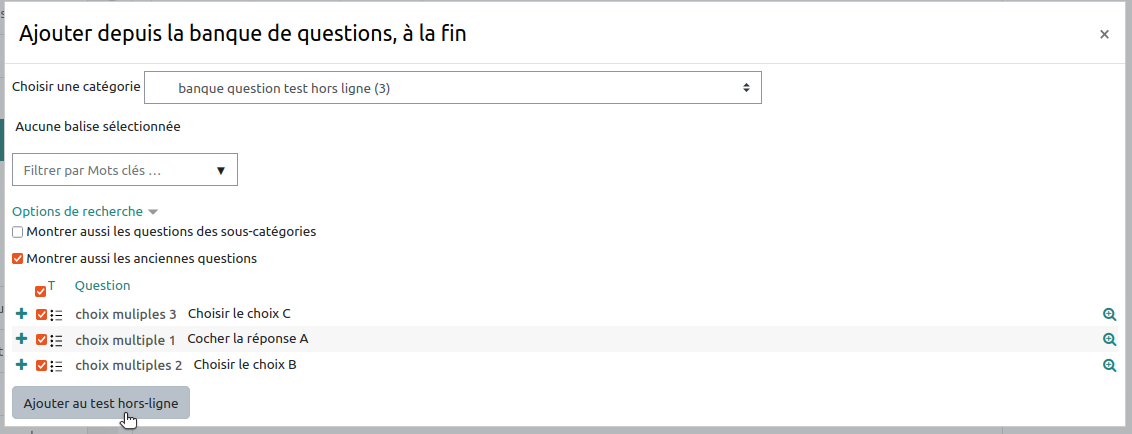Uncheck Montrer aussi les anciennes questions
This screenshot has width=1132, height=434.
pos(18,259)
